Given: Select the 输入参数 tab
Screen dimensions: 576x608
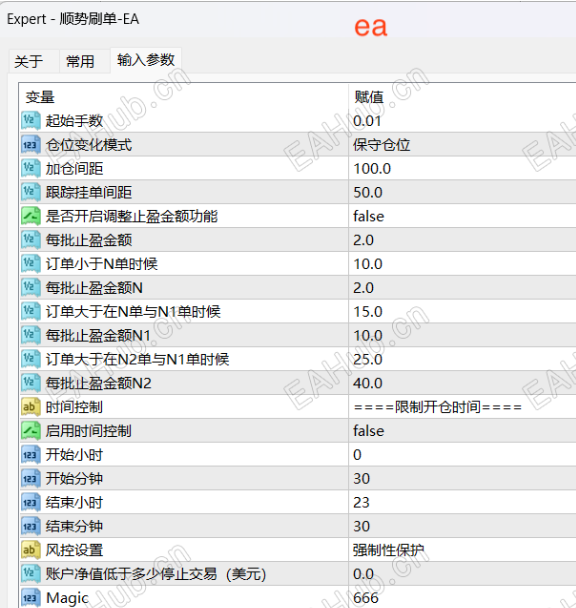Looking at the screenshot, I should point(146,60).
